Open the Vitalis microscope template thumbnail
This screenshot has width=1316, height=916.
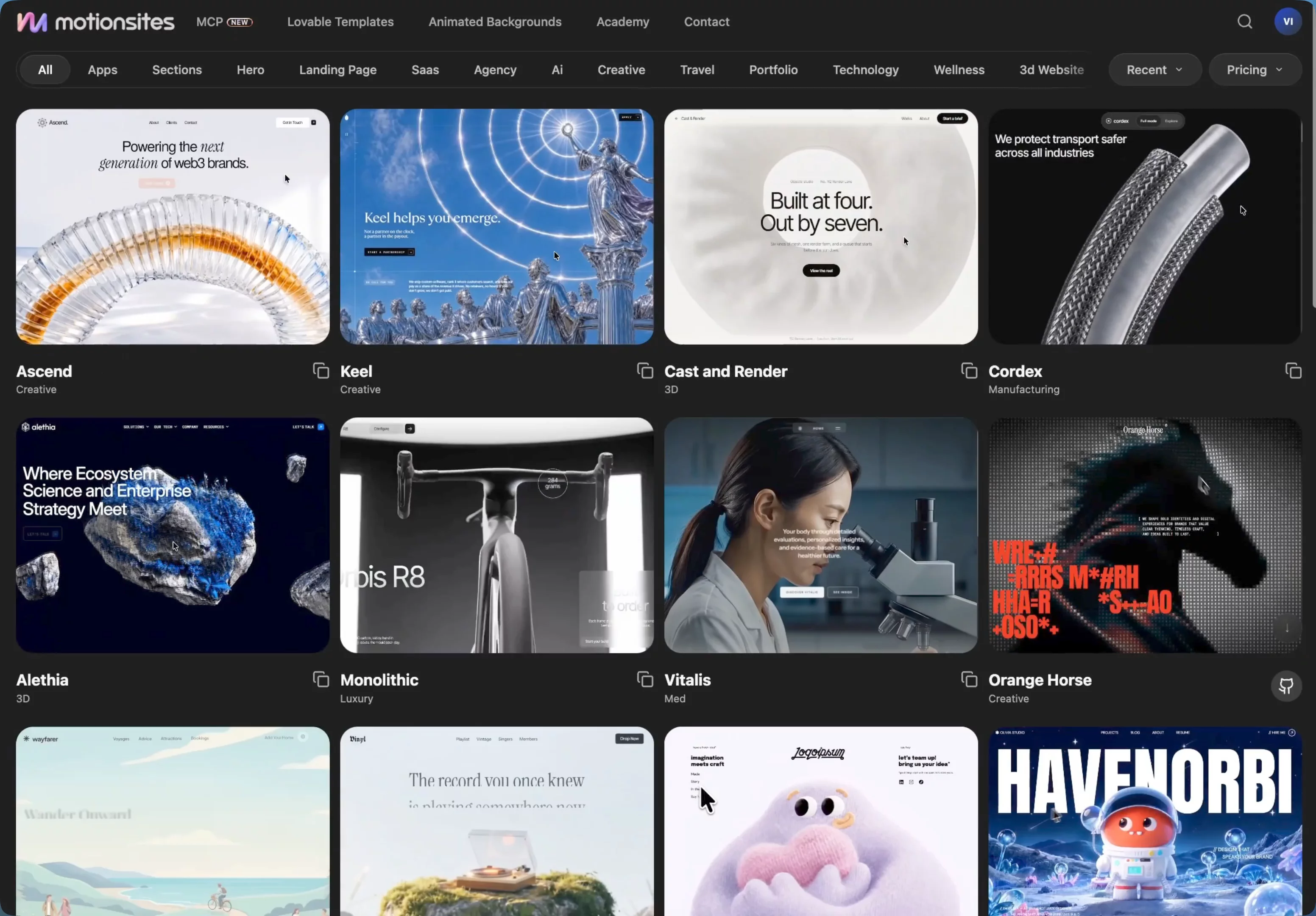tap(821, 535)
